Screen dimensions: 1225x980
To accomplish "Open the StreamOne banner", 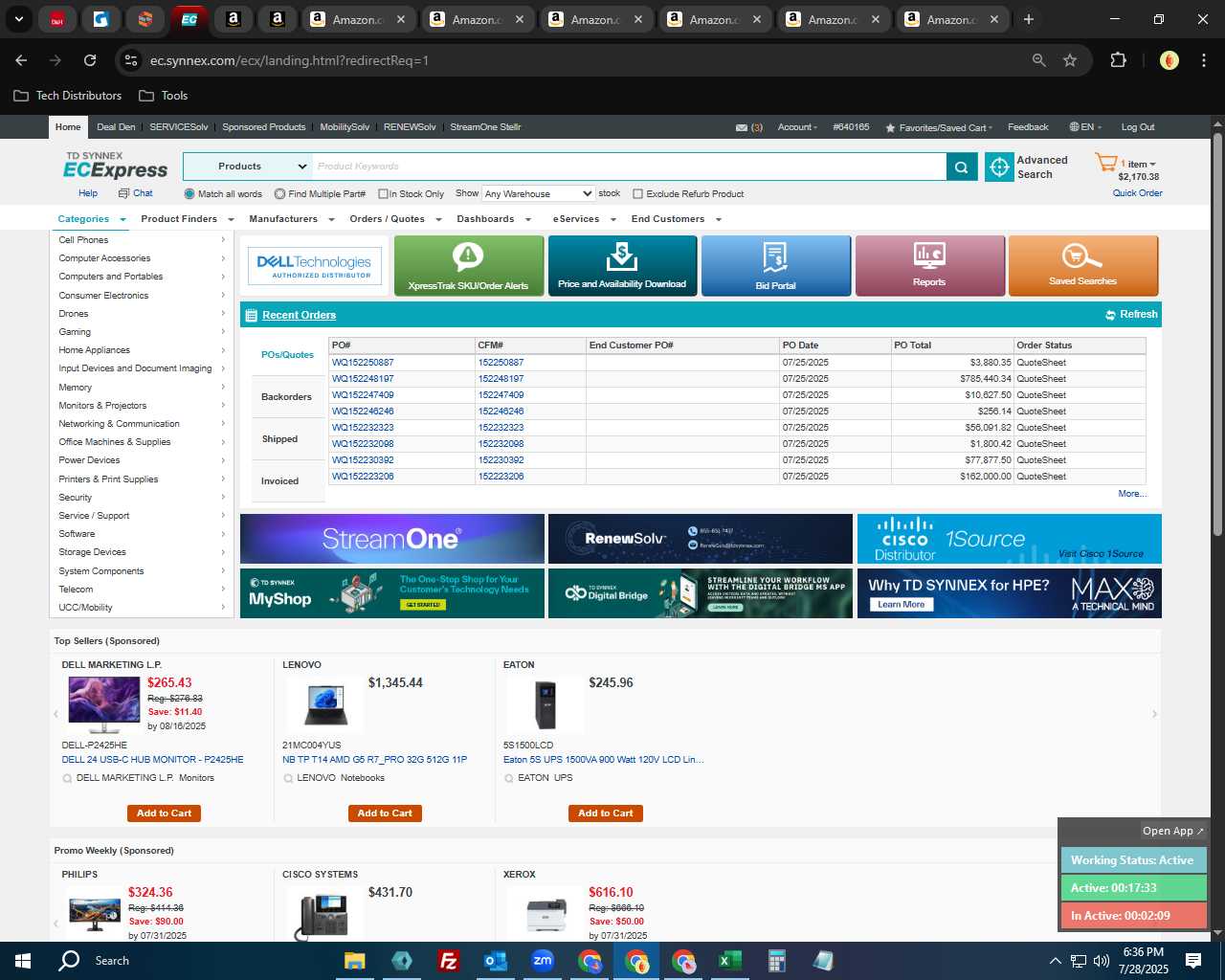I will [392, 539].
